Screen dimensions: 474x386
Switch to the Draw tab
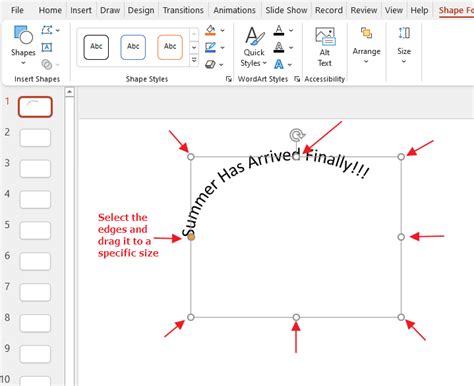click(110, 10)
